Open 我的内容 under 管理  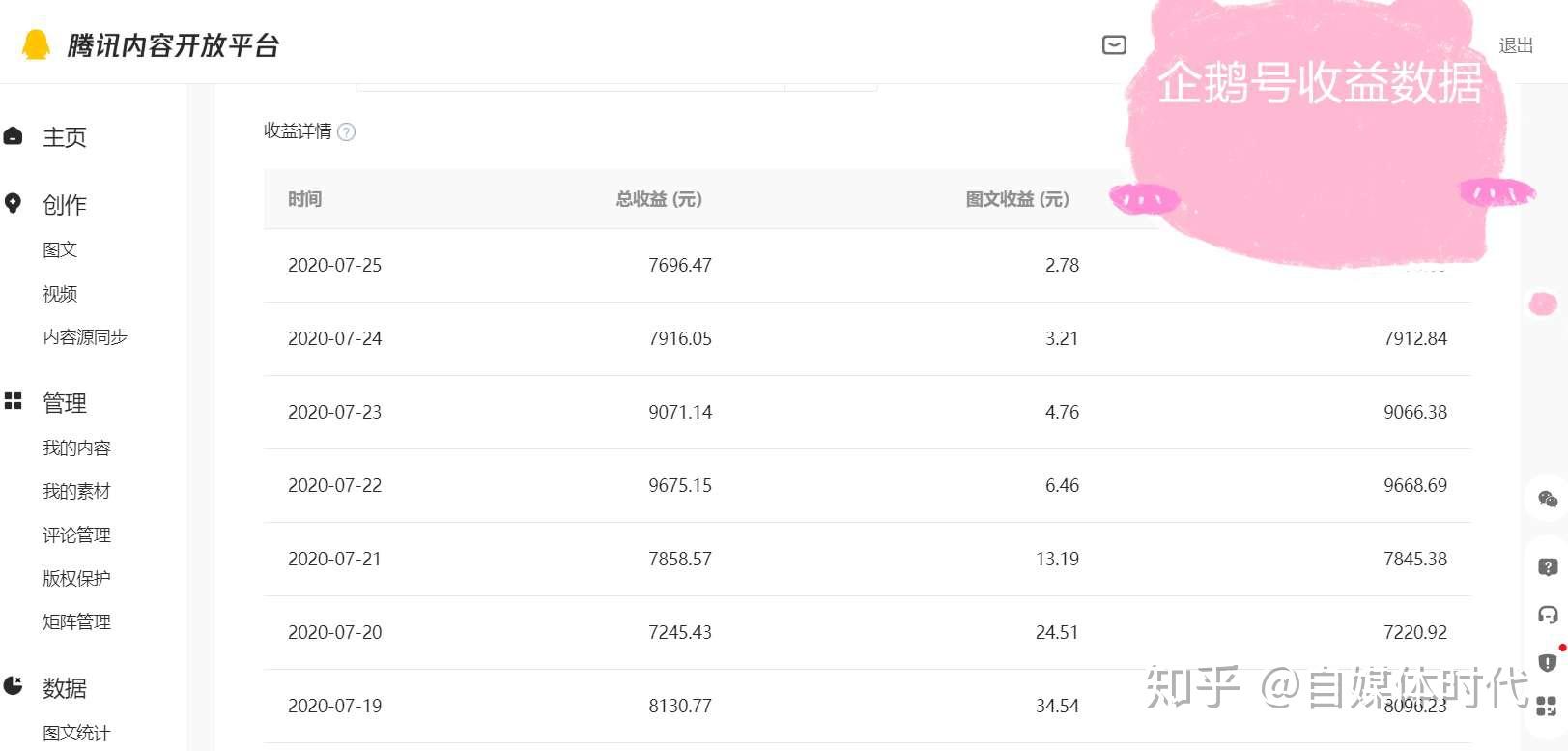pyautogui.click(x=76, y=448)
